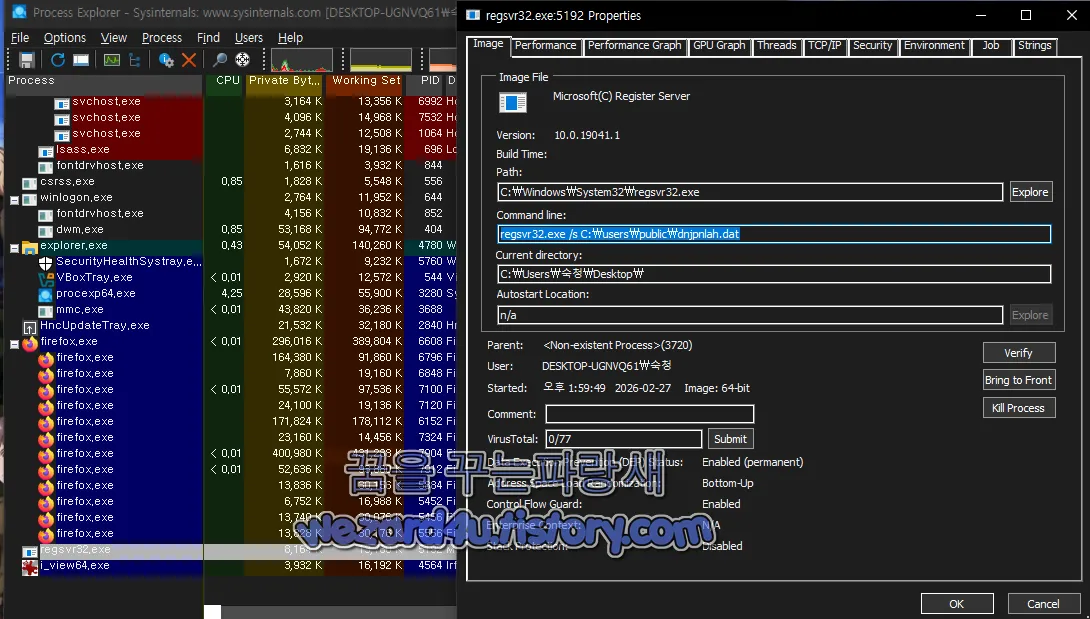
Task: Click the Kill Process button in Properties
Action: coord(1018,408)
